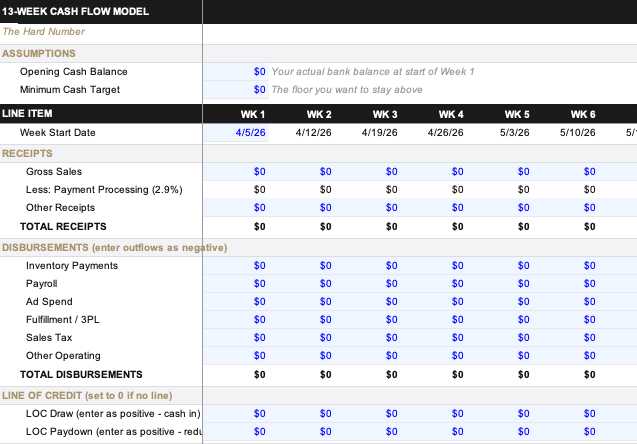This screenshot has height=444, width=637.
Task: Select the Minimum Cash Target $0 input cell
Action: pyautogui.click(x=236, y=89)
